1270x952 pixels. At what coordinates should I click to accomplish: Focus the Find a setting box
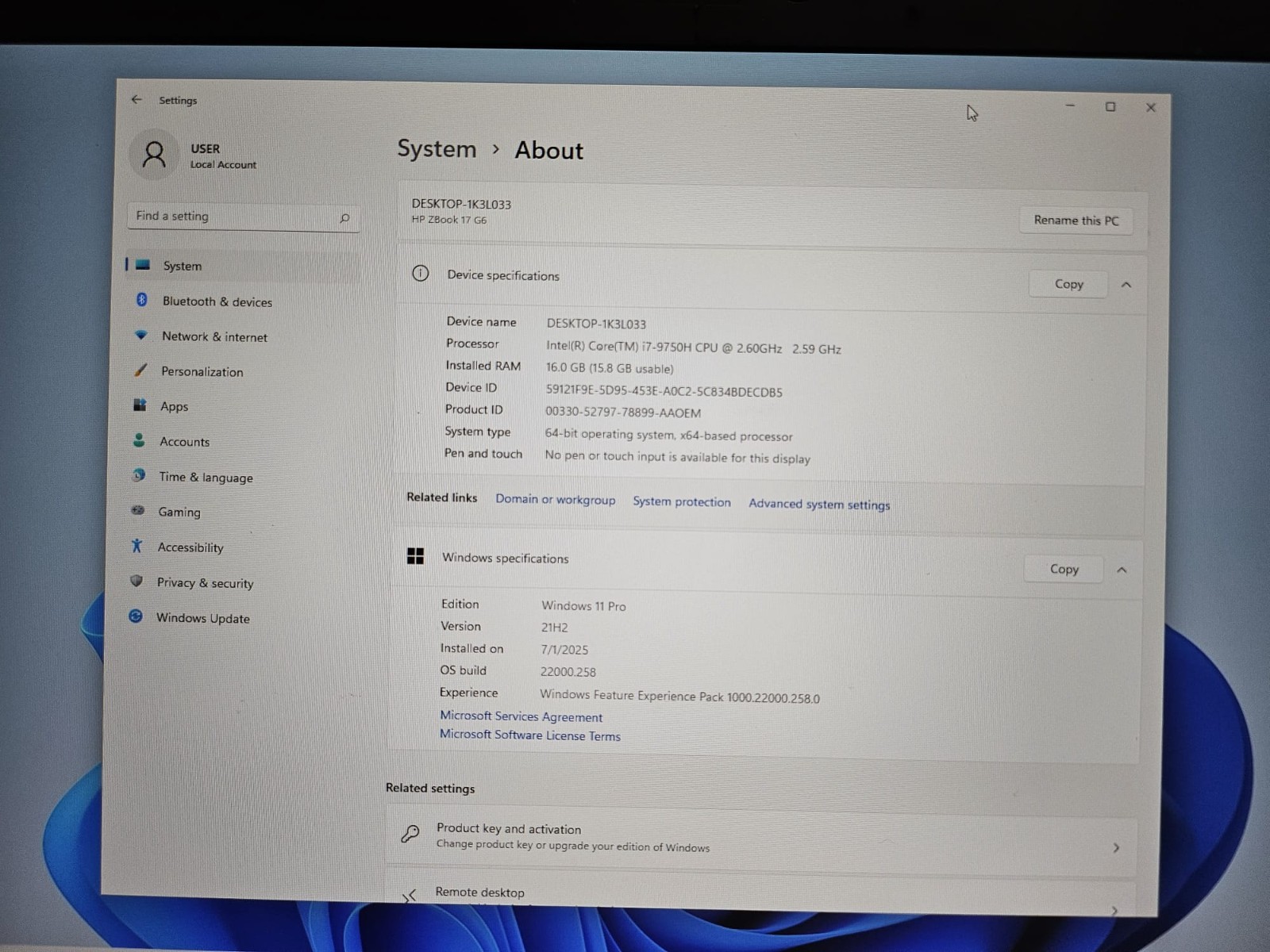(x=243, y=217)
